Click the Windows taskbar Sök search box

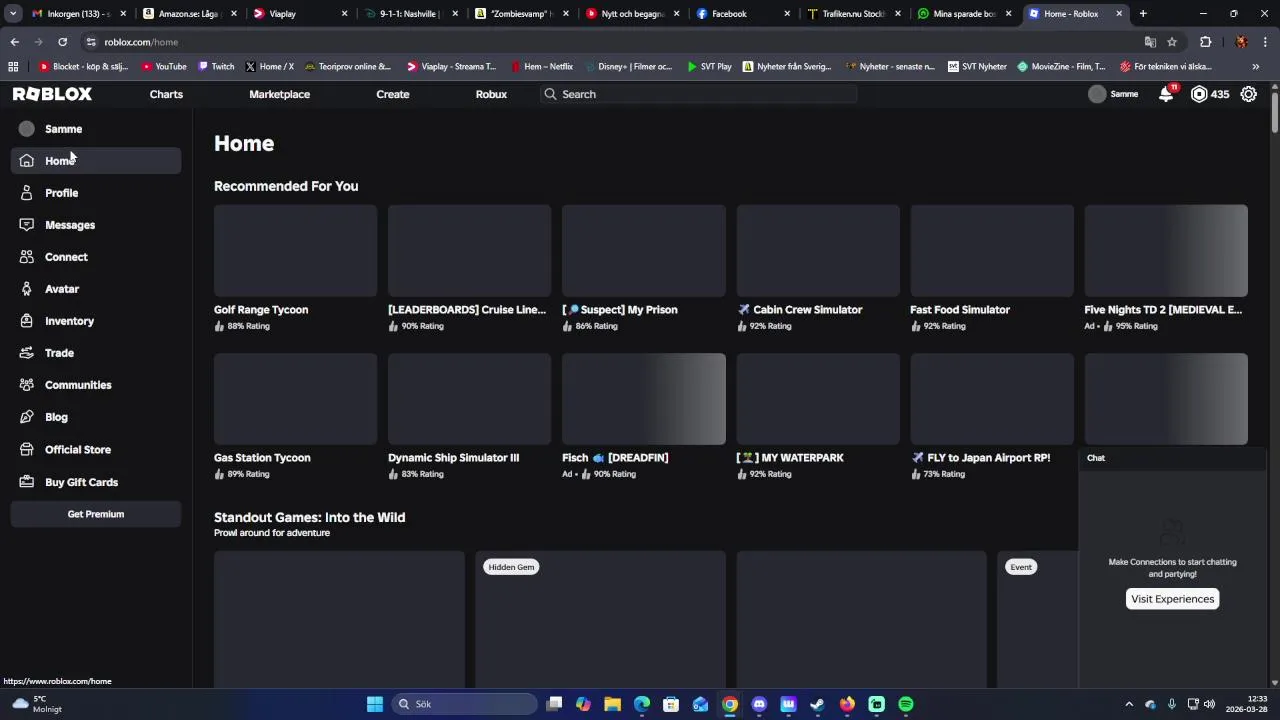pos(465,704)
